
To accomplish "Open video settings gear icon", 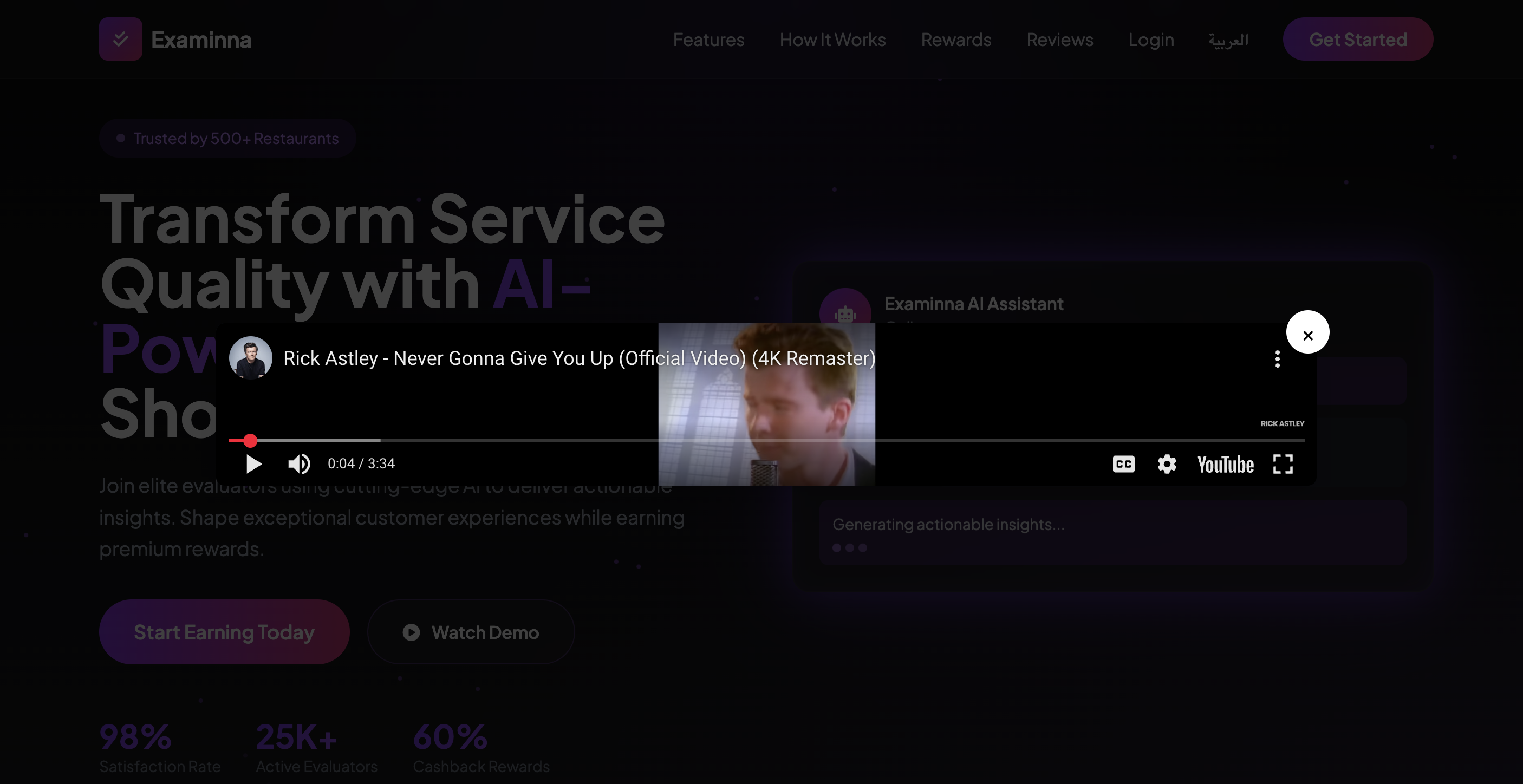I will tap(1167, 464).
